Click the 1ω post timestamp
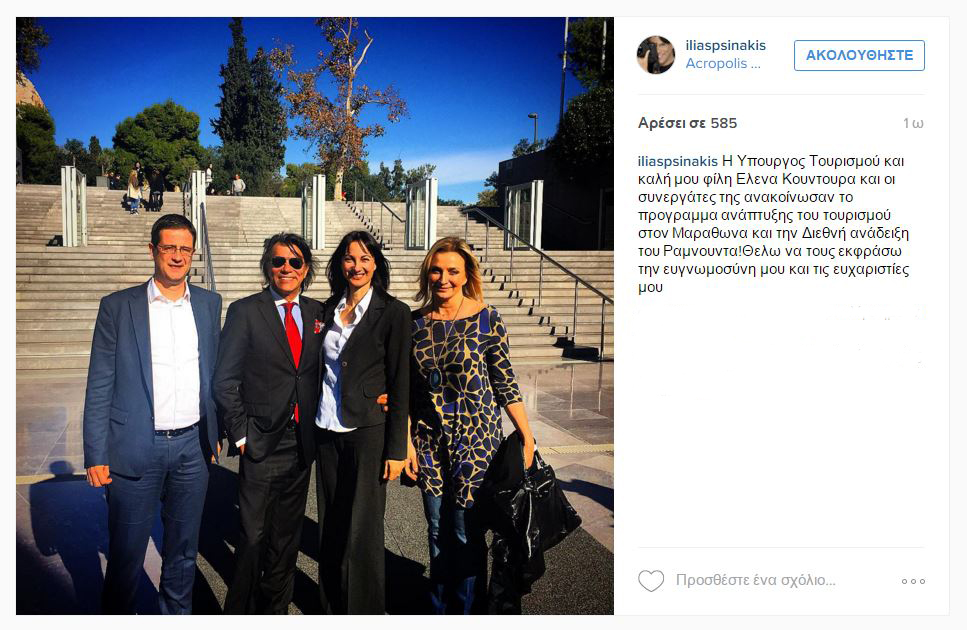Image resolution: width=967 pixels, height=630 pixels. [913, 123]
